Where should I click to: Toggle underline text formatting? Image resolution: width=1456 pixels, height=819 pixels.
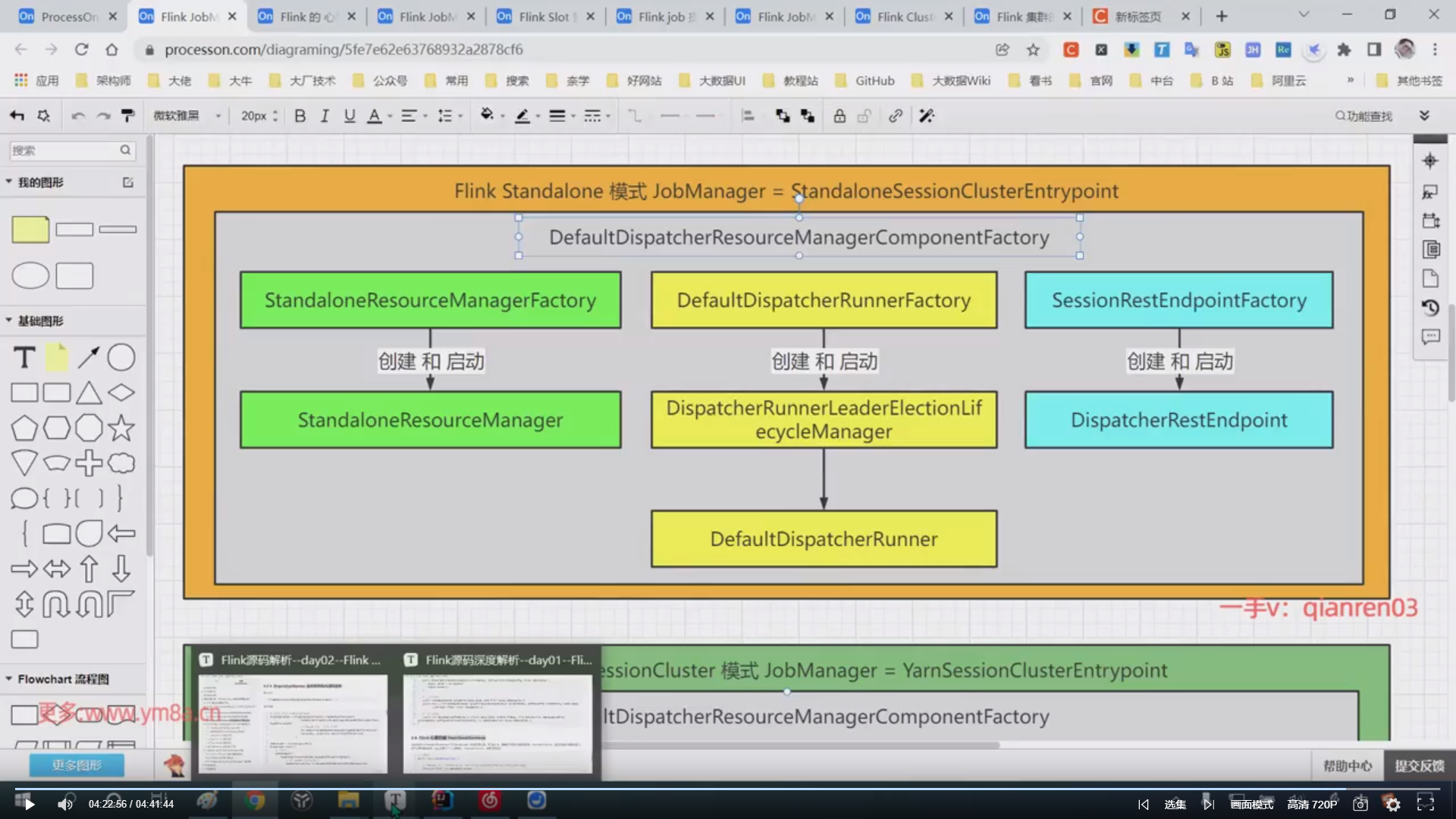[350, 116]
